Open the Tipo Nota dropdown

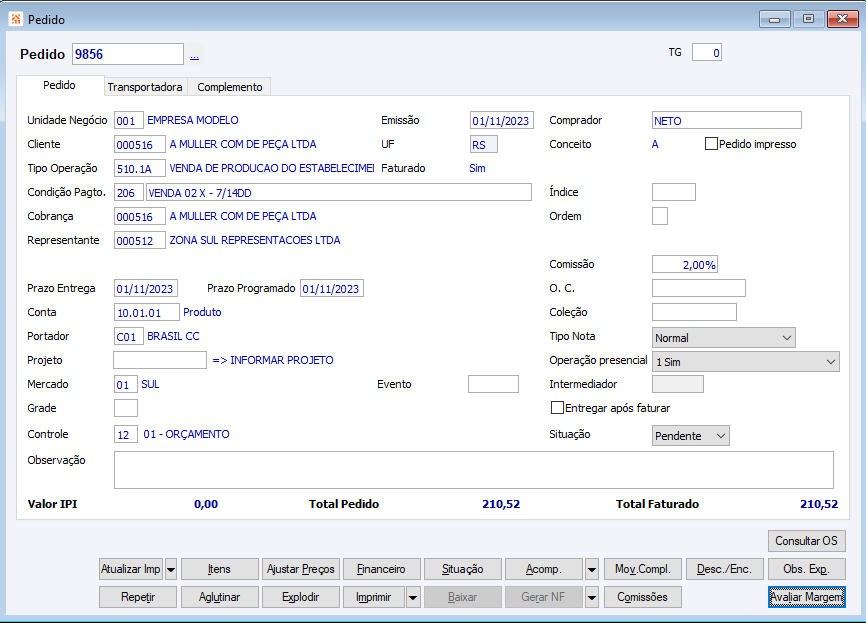(x=724, y=337)
